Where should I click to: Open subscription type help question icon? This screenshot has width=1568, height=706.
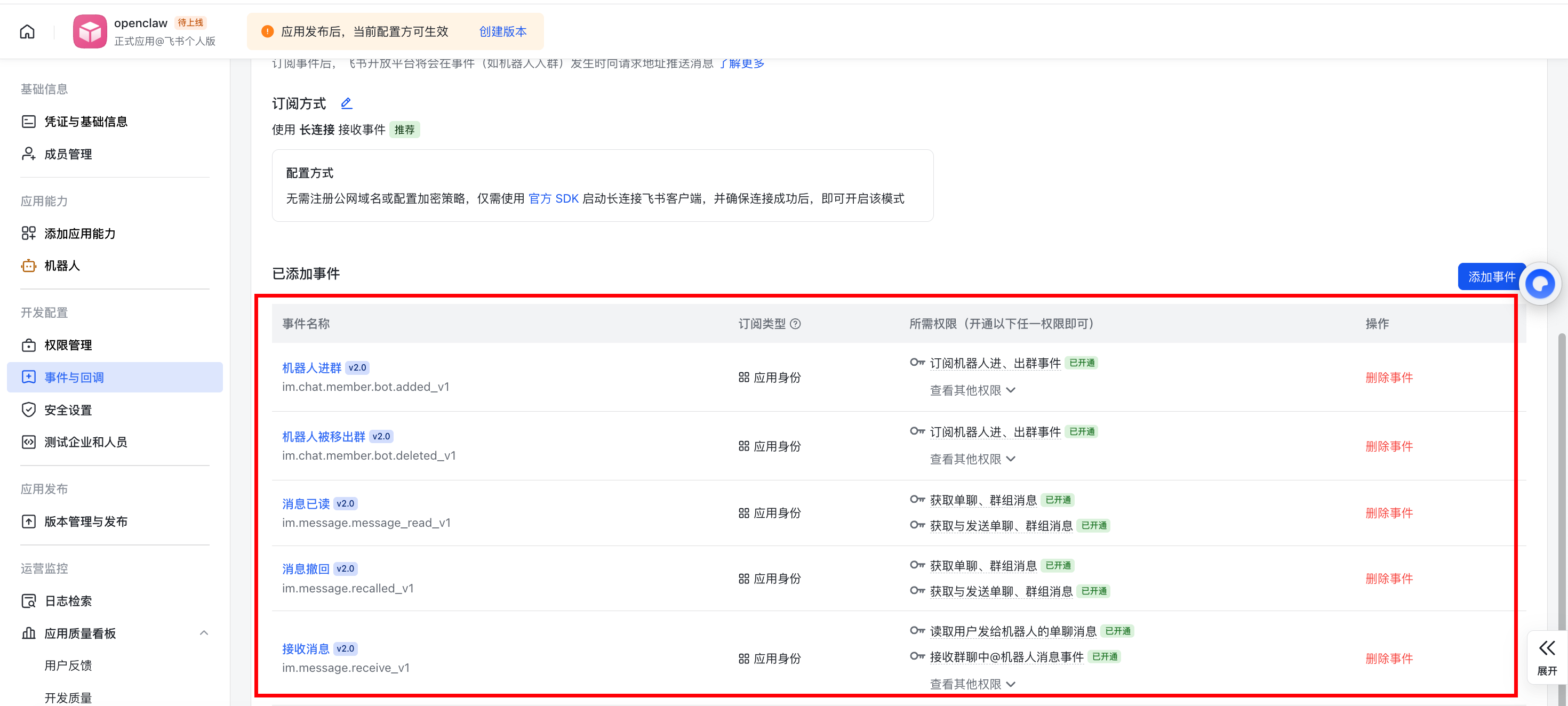(795, 324)
